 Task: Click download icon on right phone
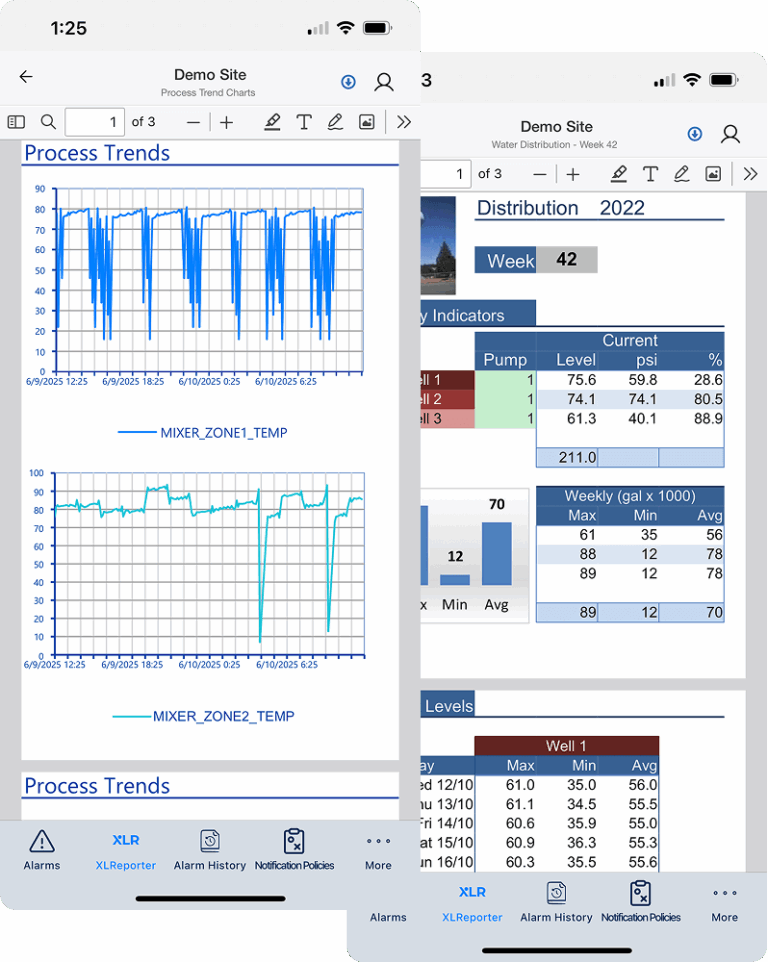pyautogui.click(x=695, y=134)
